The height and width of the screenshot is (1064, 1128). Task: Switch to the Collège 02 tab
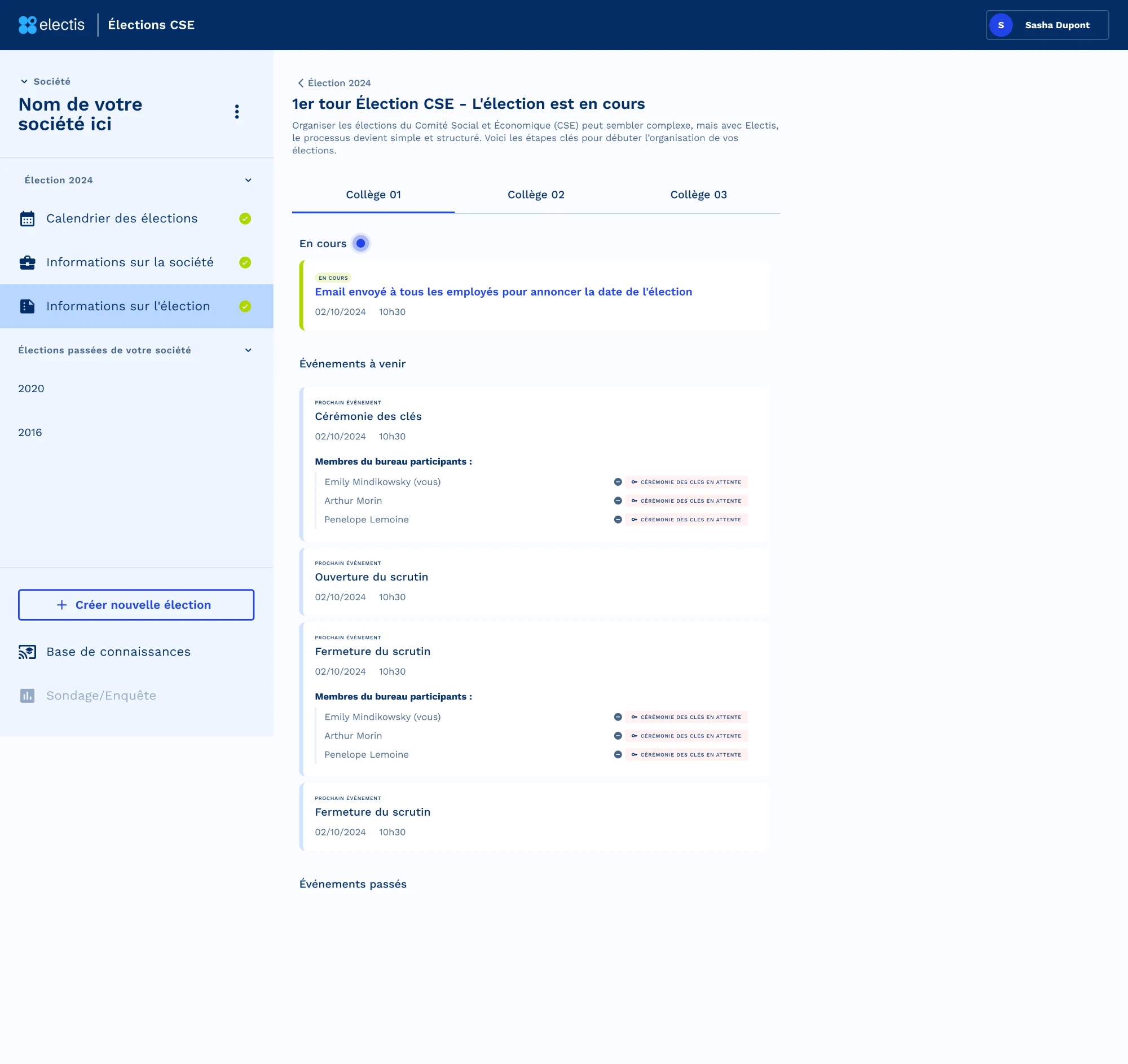pos(536,195)
